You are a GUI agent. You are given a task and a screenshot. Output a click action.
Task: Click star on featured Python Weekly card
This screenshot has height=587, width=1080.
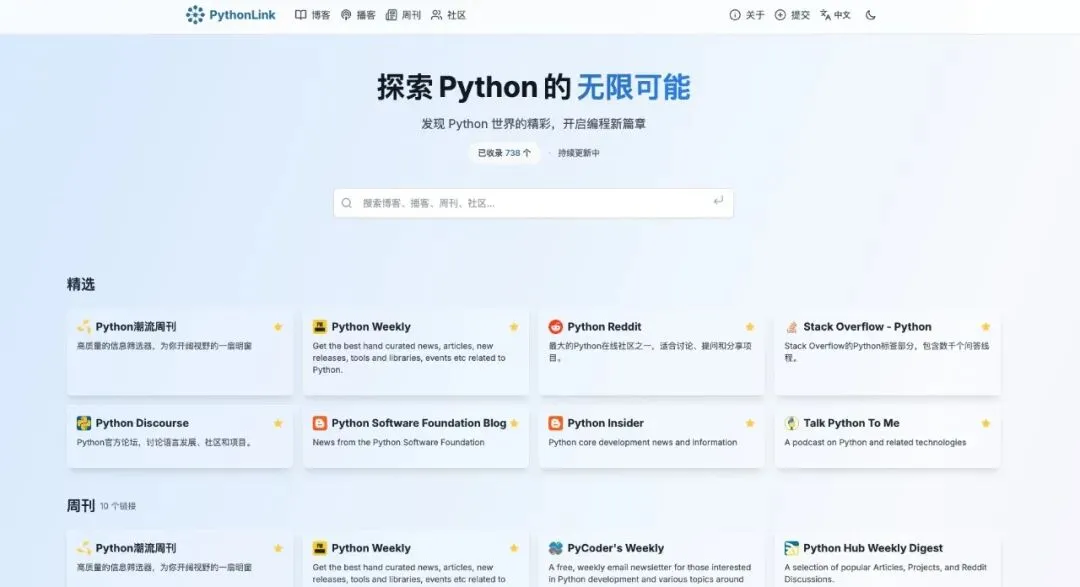tap(514, 327)
